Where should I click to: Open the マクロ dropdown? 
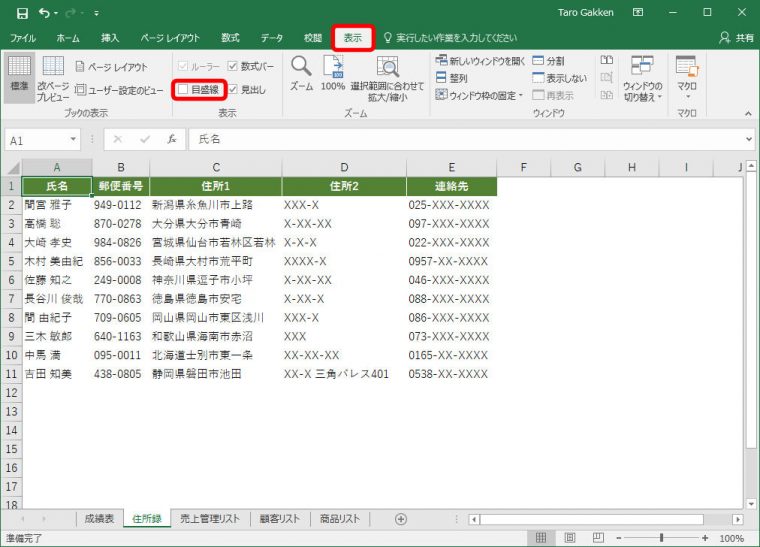(687, 78)
